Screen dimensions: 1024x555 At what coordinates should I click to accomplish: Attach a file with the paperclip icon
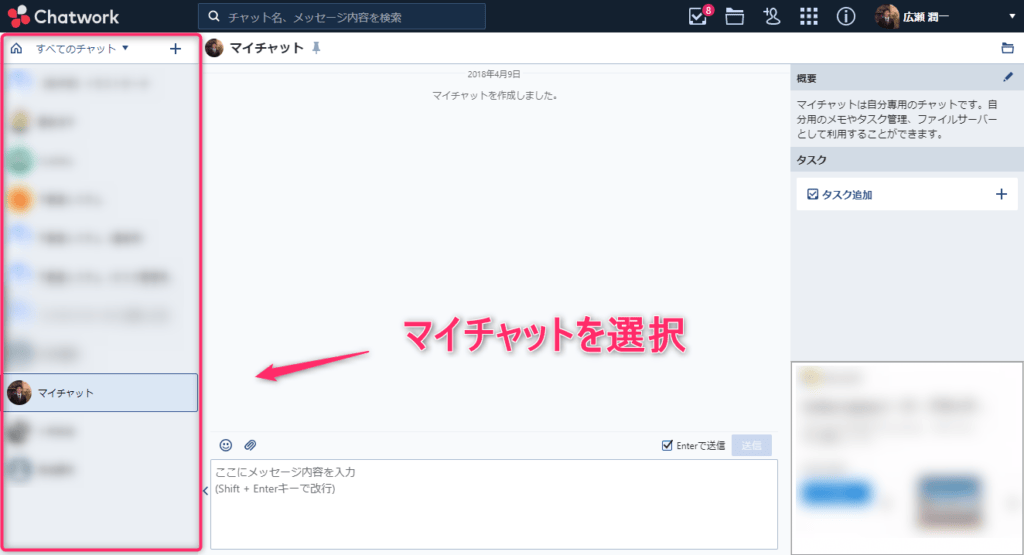point(250,445)
